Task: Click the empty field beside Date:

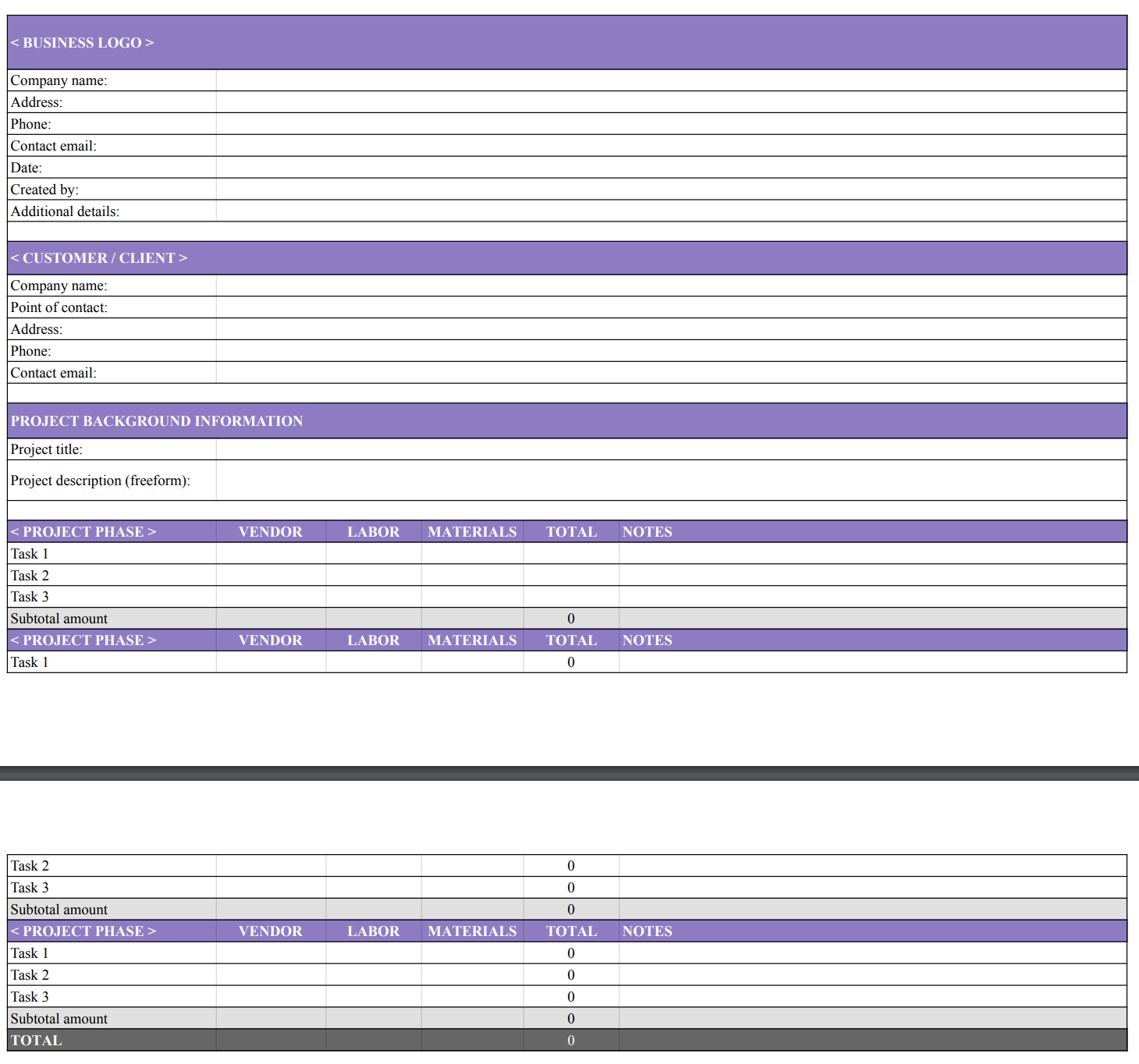Action: (x=671, y=168)
